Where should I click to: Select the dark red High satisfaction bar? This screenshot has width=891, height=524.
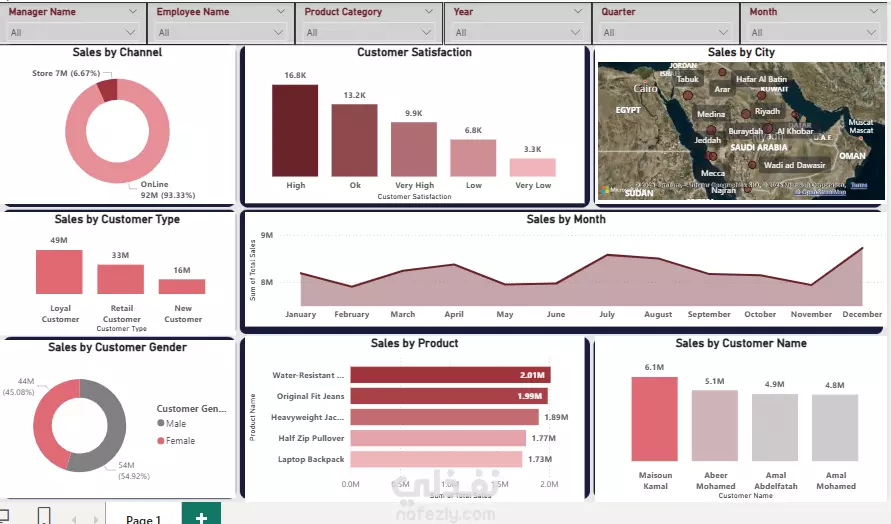[295, 130]
